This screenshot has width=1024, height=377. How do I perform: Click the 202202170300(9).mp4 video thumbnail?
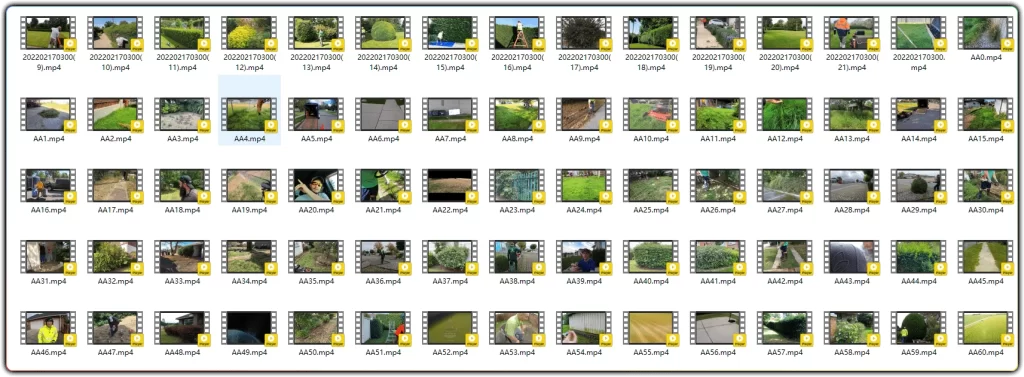pos(48,33)
